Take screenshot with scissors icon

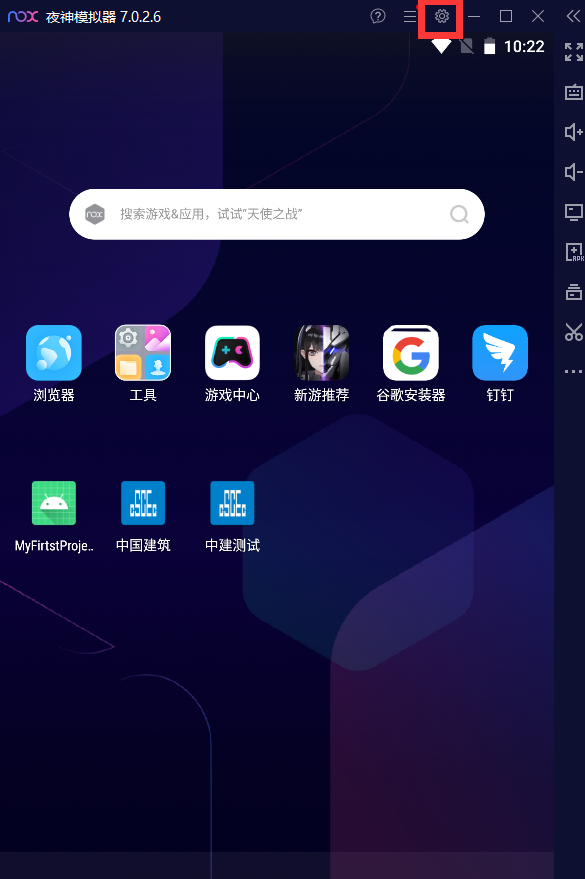(574, 332)
